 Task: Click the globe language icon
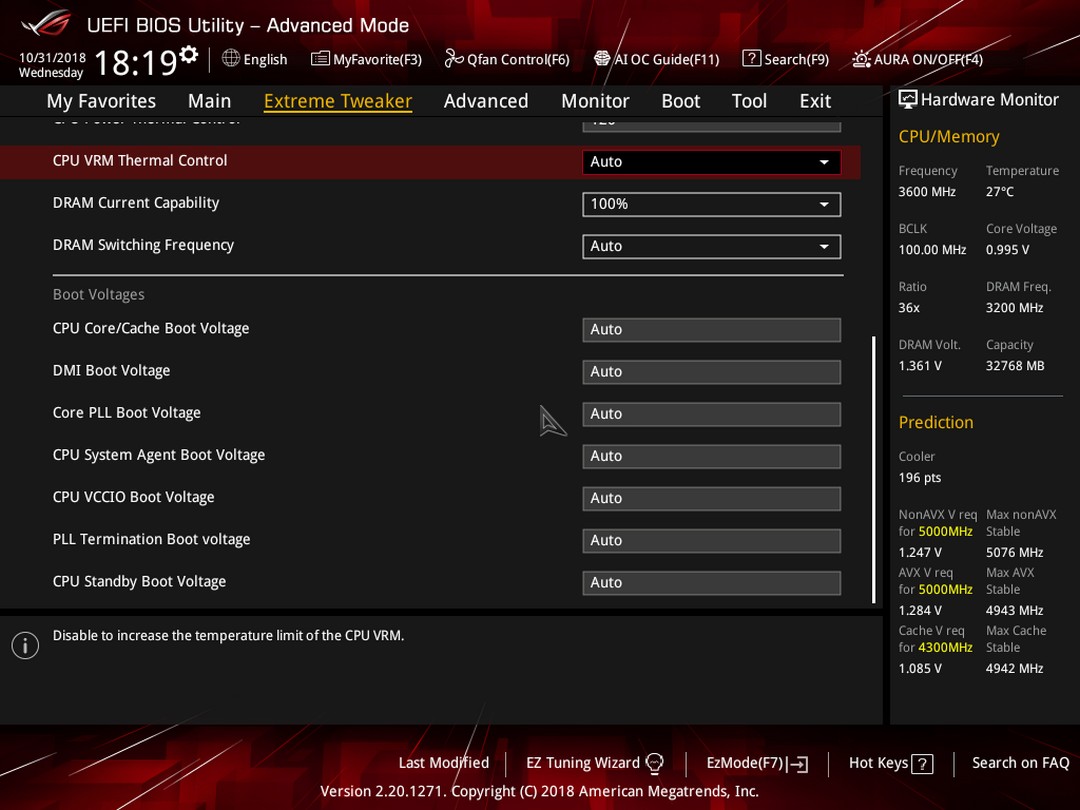(x=231, y=59)
